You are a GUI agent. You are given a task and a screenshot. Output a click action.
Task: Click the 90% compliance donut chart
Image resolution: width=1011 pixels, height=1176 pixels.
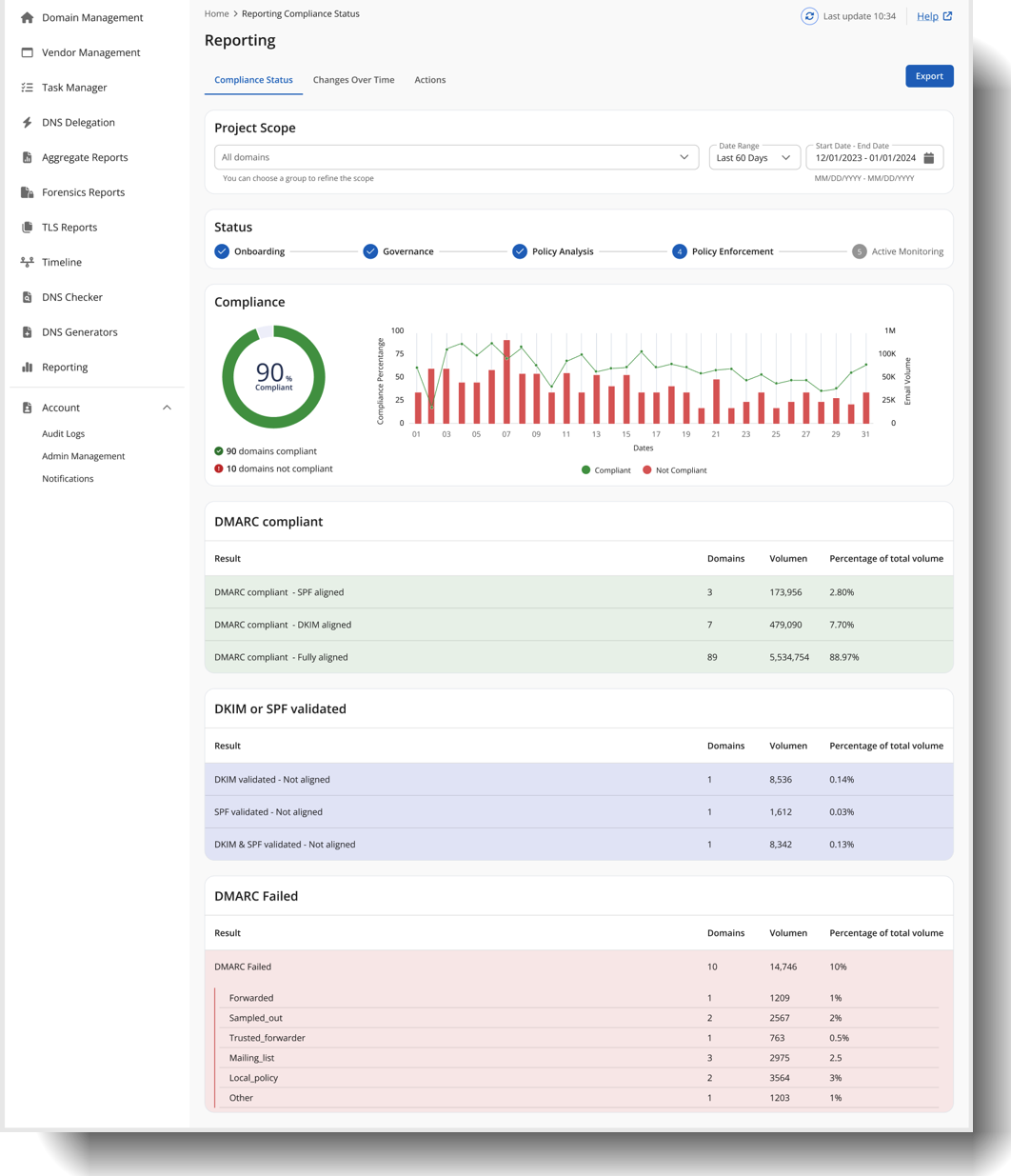coord(273,375)
